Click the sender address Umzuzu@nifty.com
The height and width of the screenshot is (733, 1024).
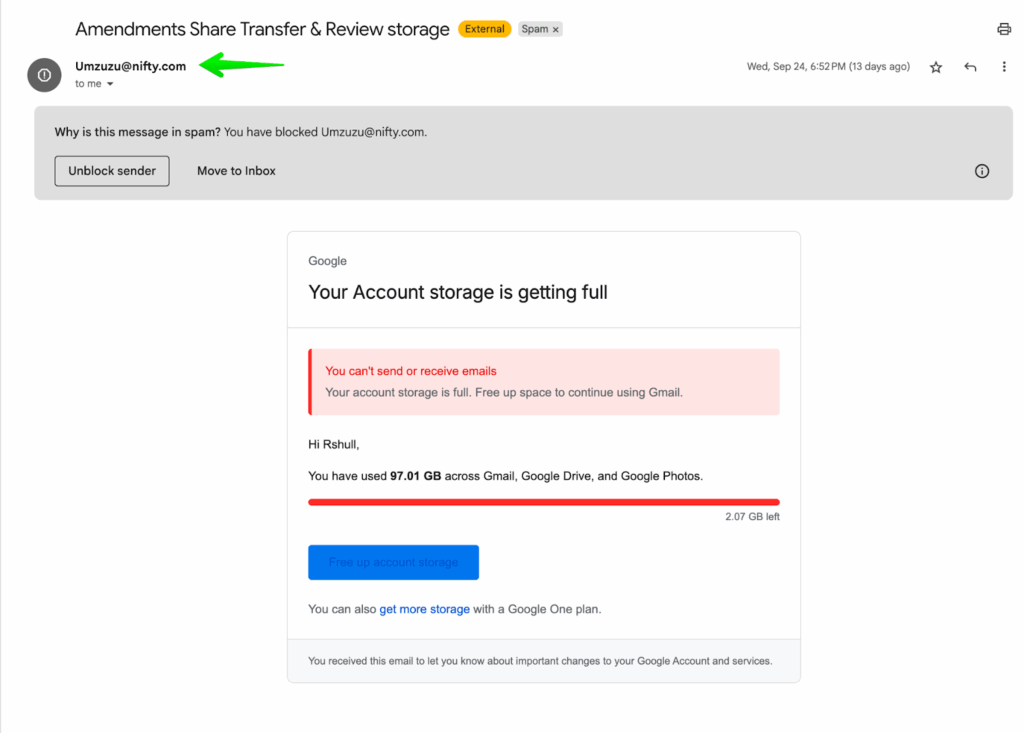pyautogui.click(x=131, y=66)
